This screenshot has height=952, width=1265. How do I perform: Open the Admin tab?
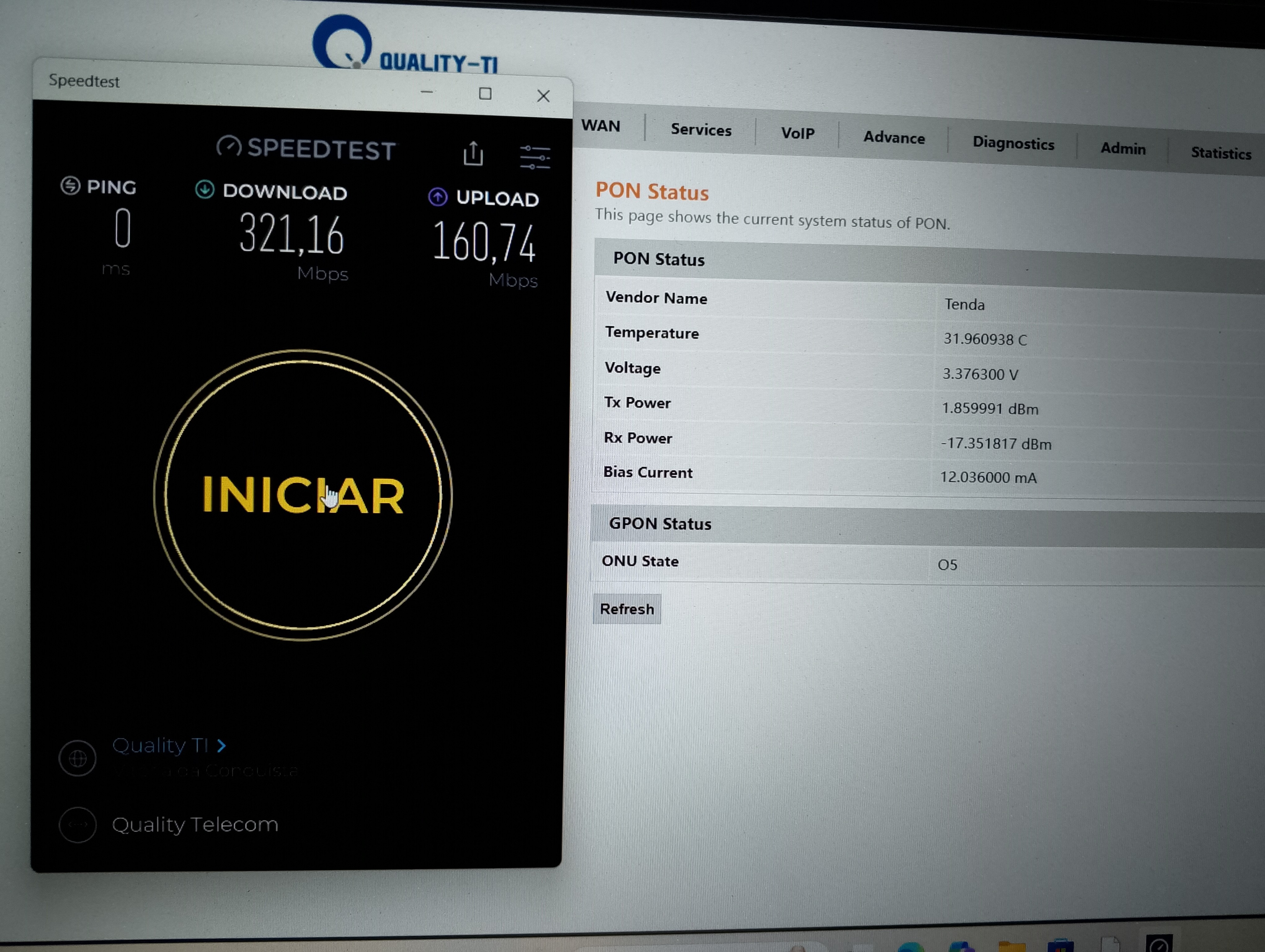pos(1123,148)
